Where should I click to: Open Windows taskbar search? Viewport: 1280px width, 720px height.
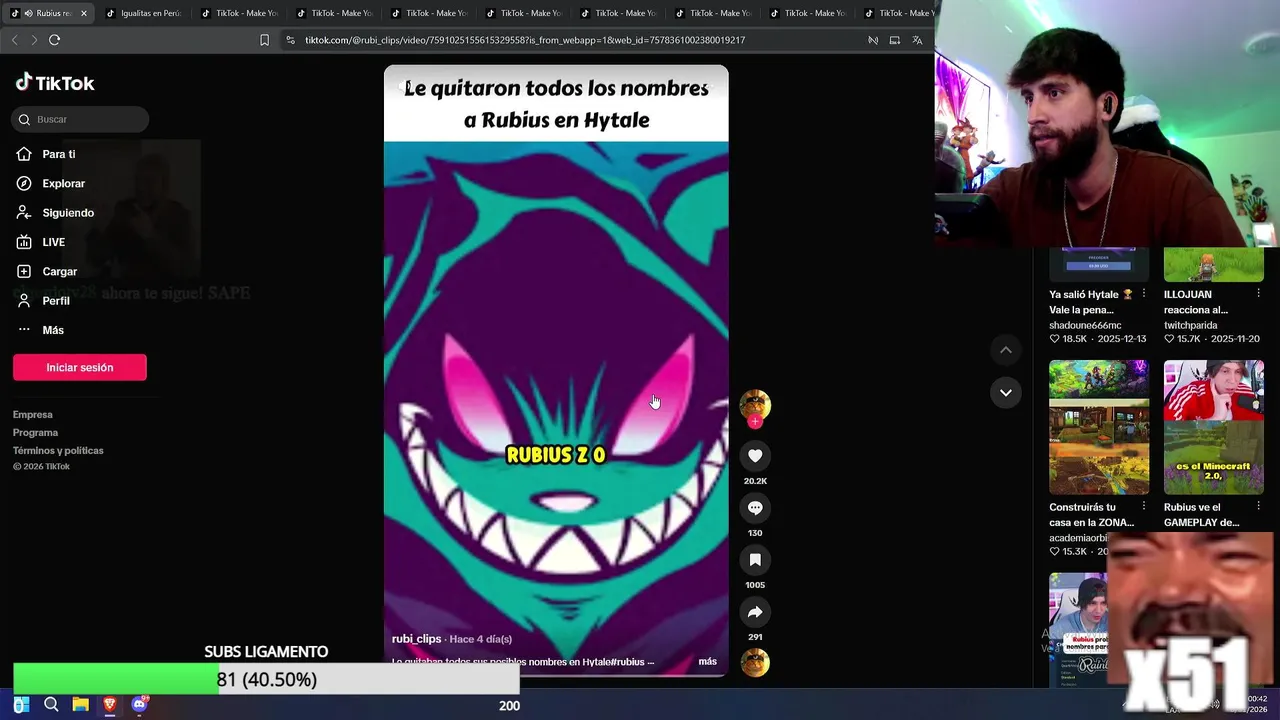coord(51,705)
